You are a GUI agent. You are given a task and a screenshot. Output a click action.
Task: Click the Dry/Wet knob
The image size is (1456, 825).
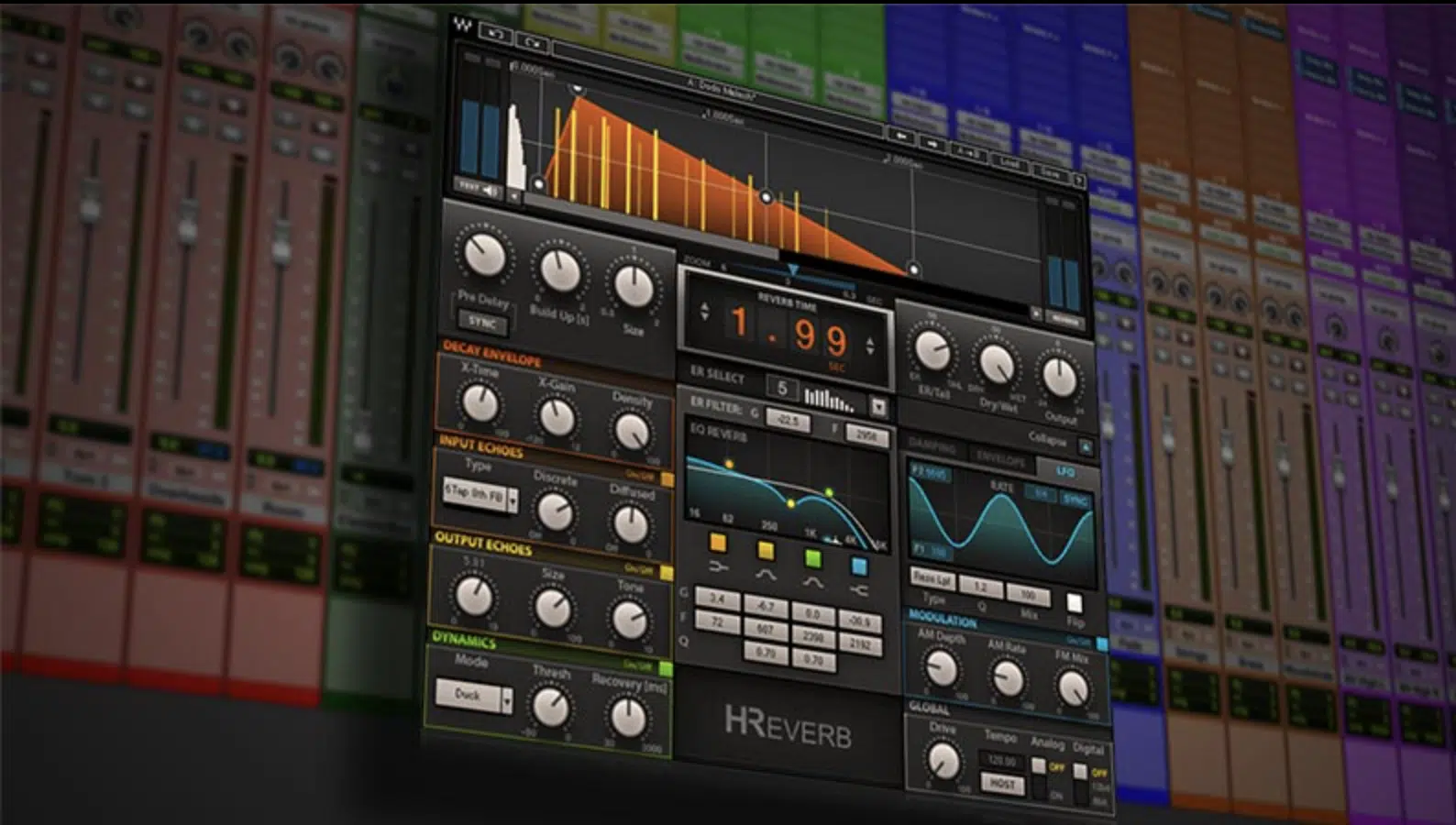coord(997,364)
